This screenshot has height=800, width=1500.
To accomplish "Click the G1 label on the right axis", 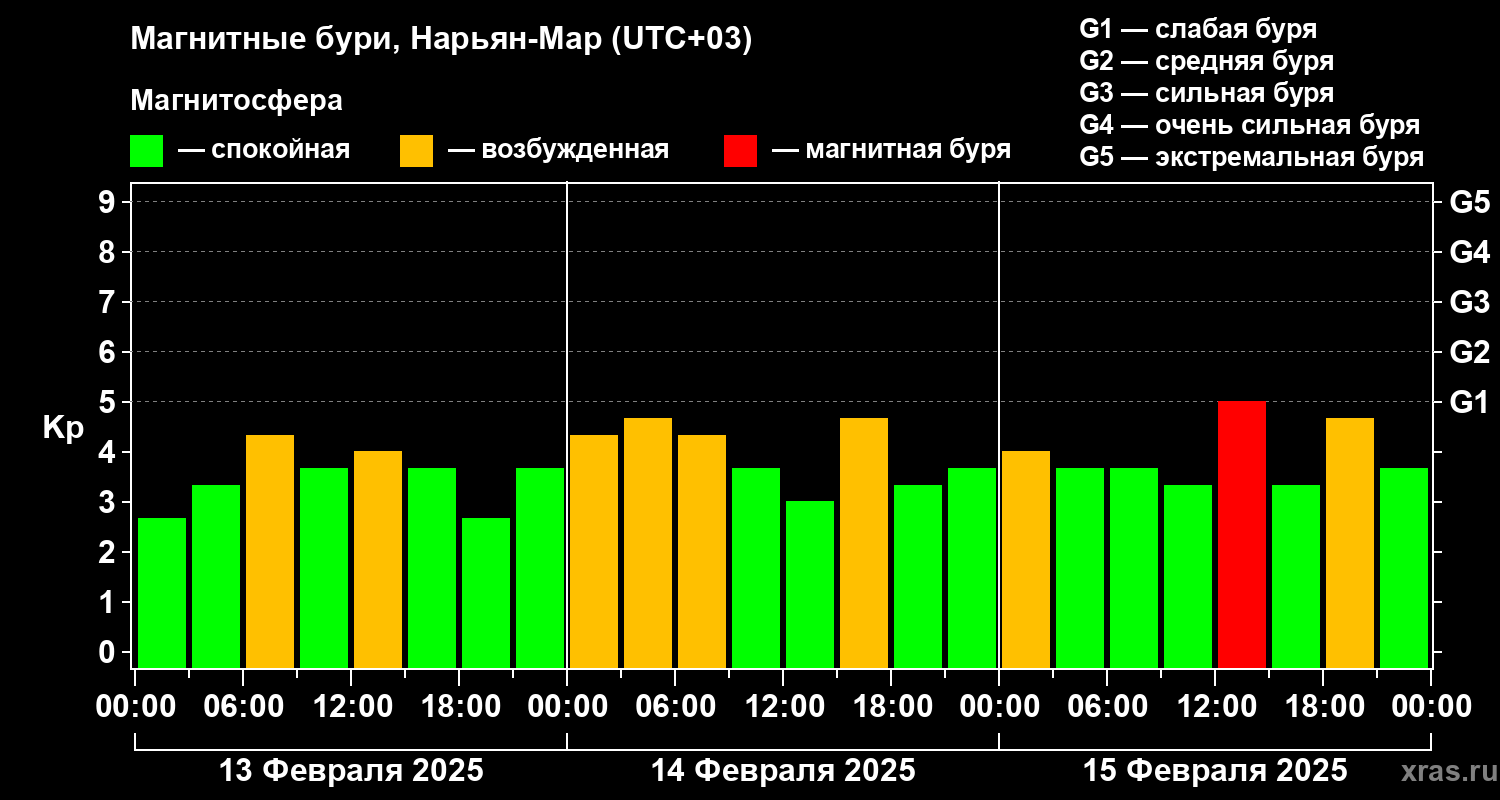I will tap(1470, 402).
